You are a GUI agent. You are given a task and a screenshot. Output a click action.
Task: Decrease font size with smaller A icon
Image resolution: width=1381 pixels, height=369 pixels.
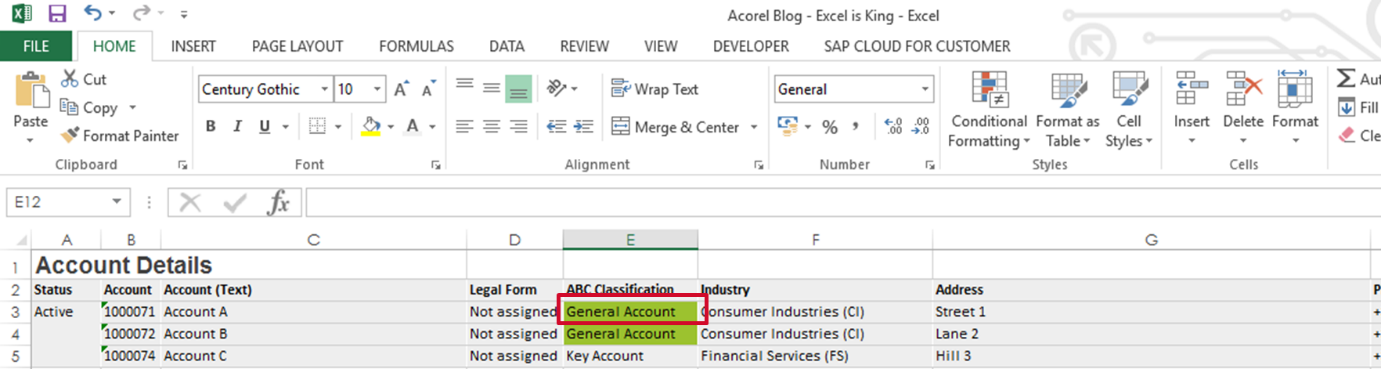(428, 89)
